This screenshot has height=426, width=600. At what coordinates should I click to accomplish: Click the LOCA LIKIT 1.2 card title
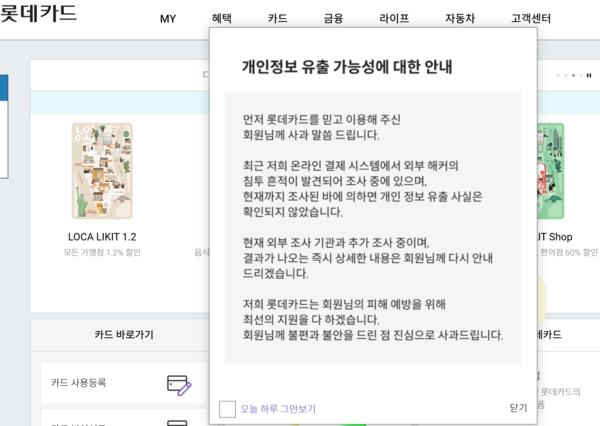(x=102, y=237)
